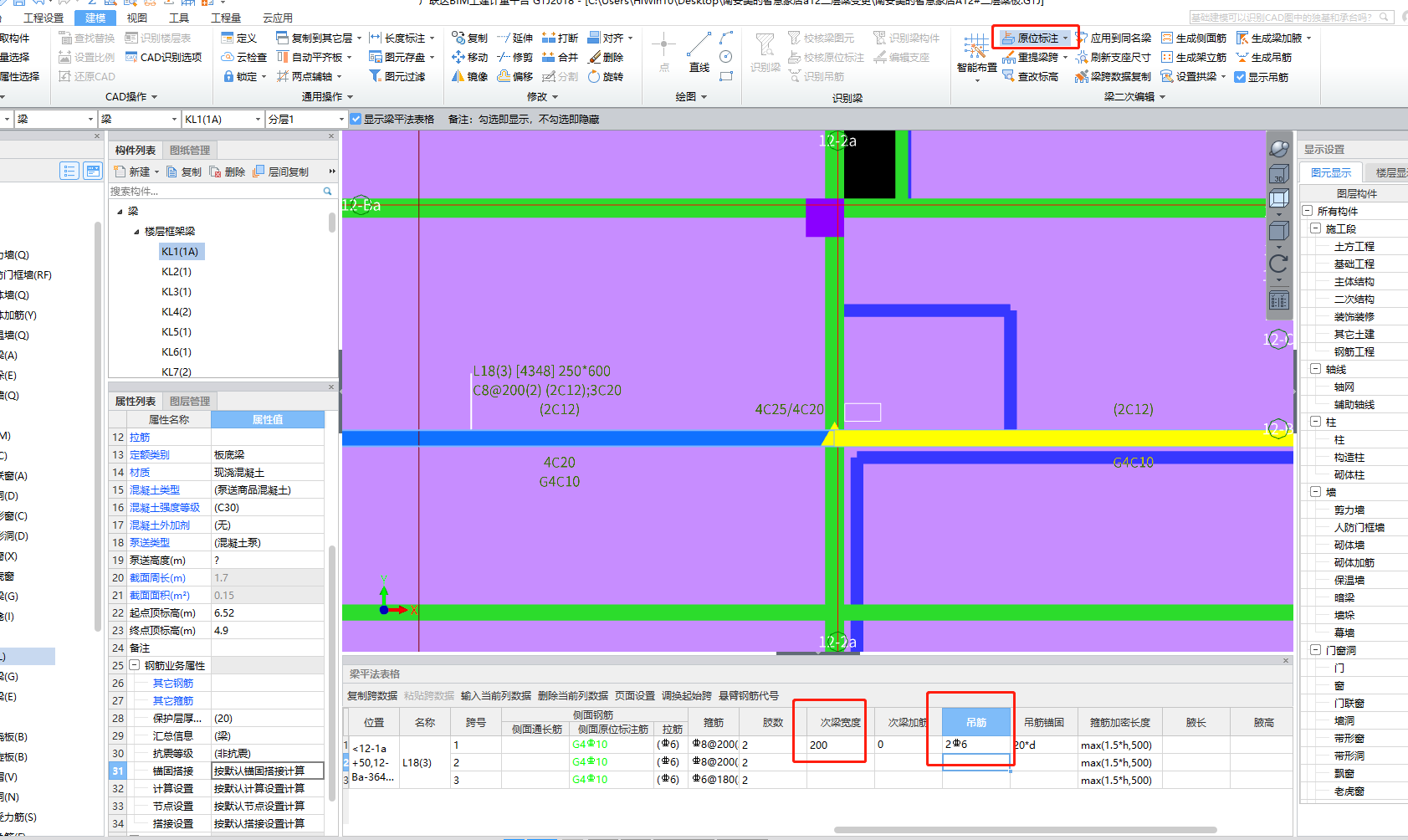Open the 工程设置 ribbon tab
This screenshot has width=1408, height=840.
(x=44, y=18)
